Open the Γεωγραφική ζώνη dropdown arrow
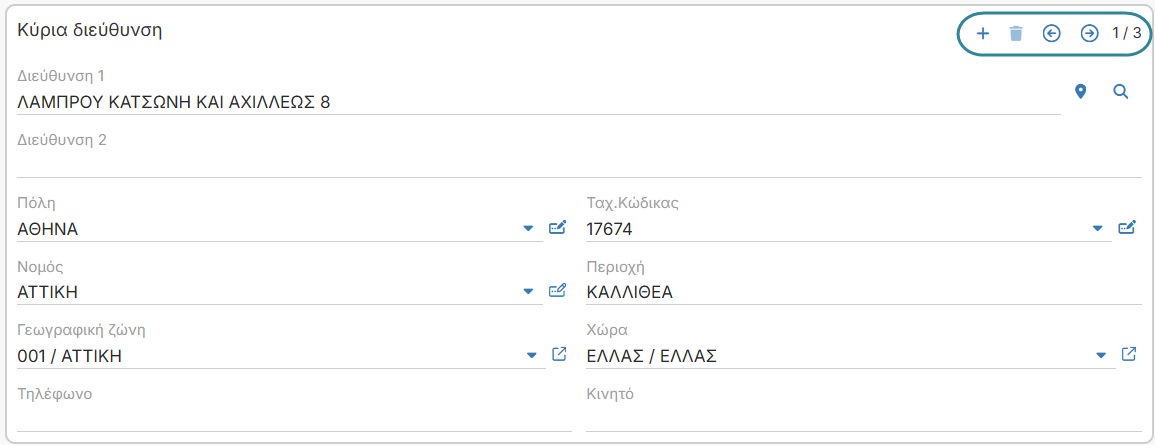 (532, 356)
